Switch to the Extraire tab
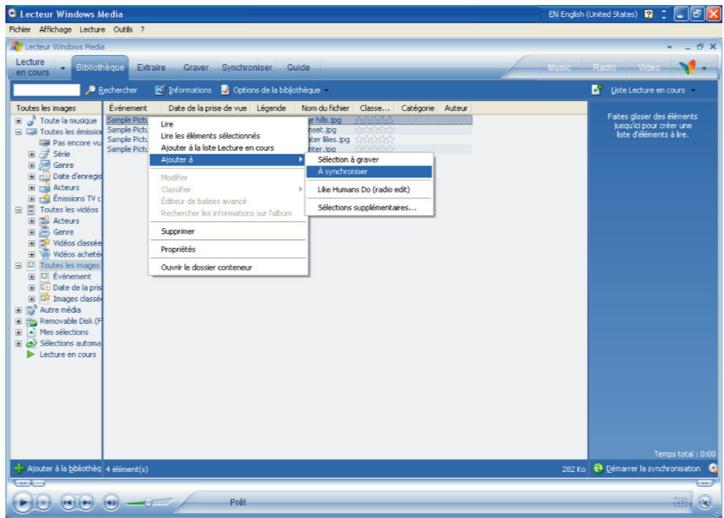 (x=151, y=67)
